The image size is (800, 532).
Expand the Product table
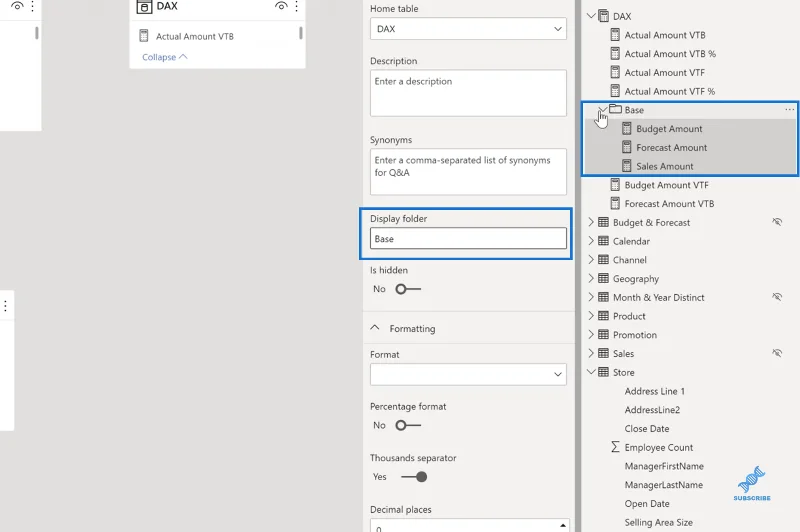pyautogui.click(x=591, y=316)
